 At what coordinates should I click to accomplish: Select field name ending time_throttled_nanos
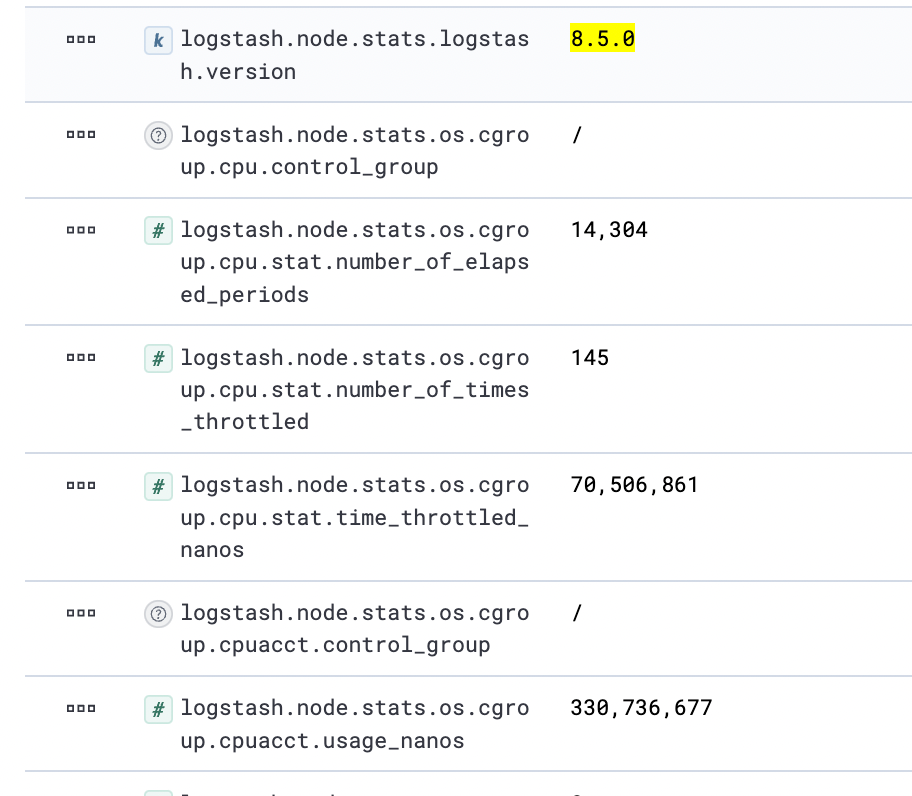pyautogui.click(x=355, y=517)
